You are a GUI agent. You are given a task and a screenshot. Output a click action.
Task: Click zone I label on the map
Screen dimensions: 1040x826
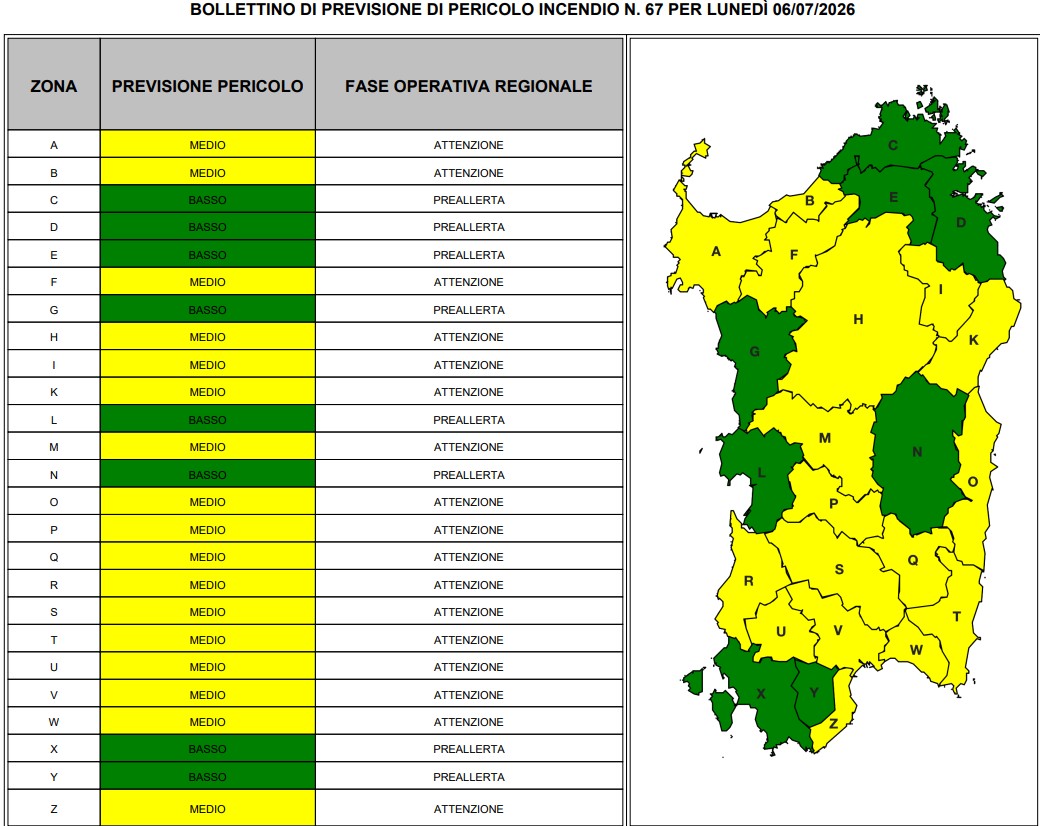pyautogui.click(x=941, y=289)
